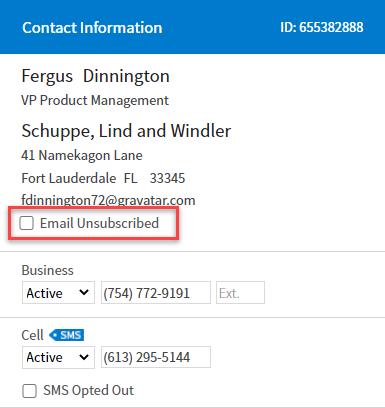385x408 pixels.
Task: Click the company name Schuppe, Lind and Windler
Action: tap(126, 131)
